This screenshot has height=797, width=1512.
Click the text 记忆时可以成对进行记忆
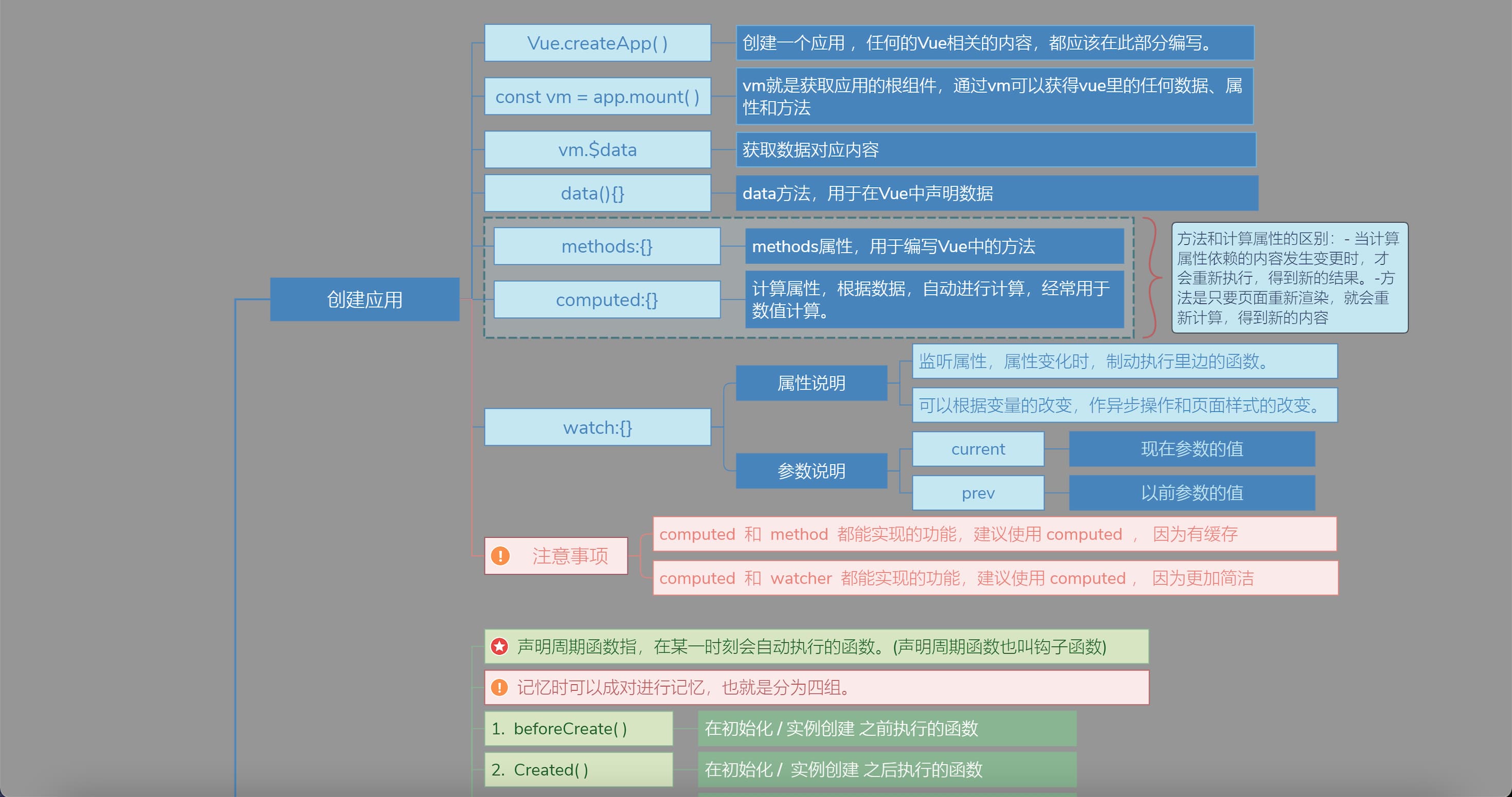tap(816, 687)
